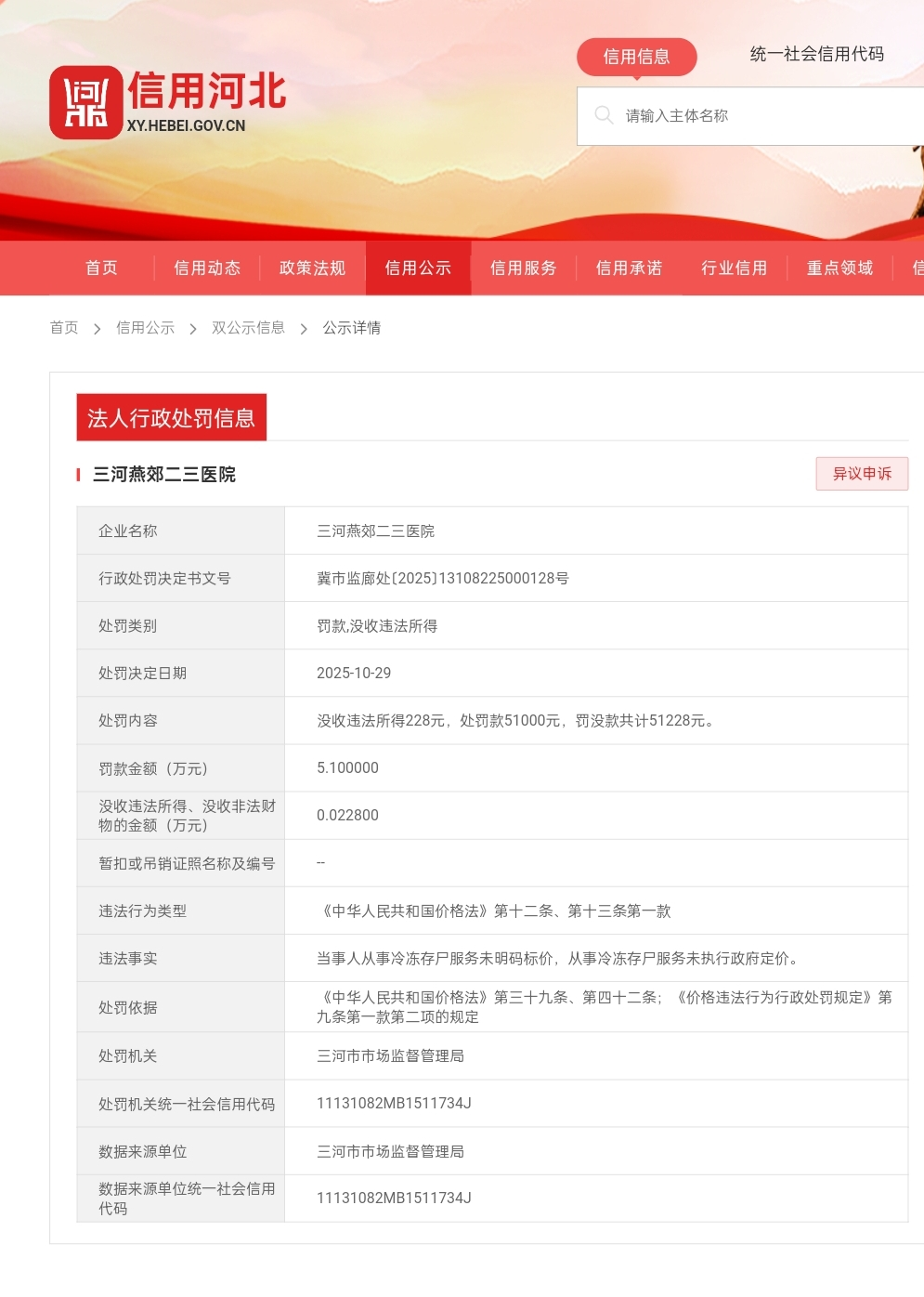Screen dimensions: 924x1297
Task: Return to 双公示信息 via breadcrumb
Action: coord(248,327)
